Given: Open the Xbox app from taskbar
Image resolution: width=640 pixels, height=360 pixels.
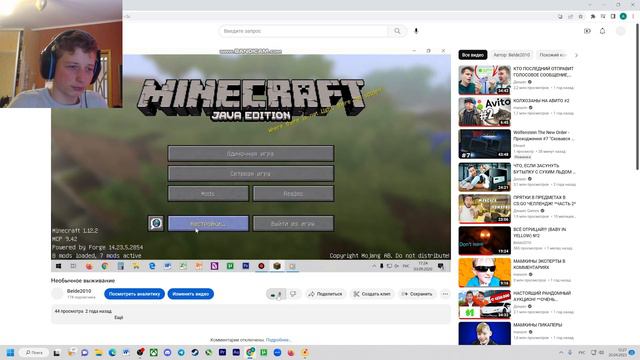Looking at the screenshot, I should (x=153, y=352).
